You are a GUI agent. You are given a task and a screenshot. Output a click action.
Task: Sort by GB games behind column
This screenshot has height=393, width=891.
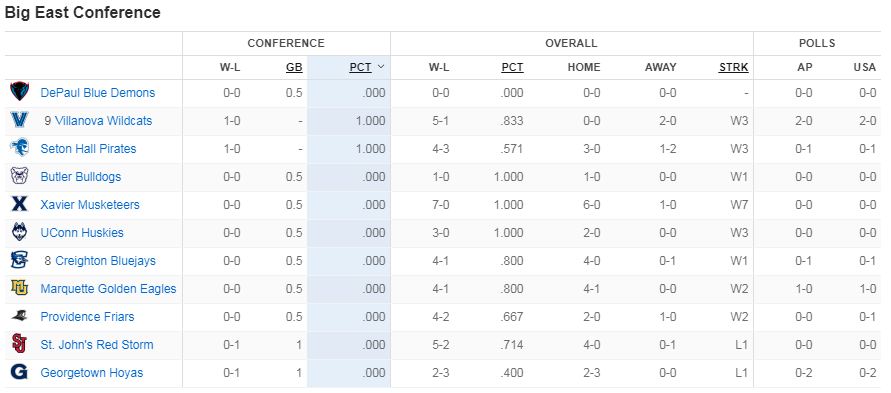coord(294,68)
